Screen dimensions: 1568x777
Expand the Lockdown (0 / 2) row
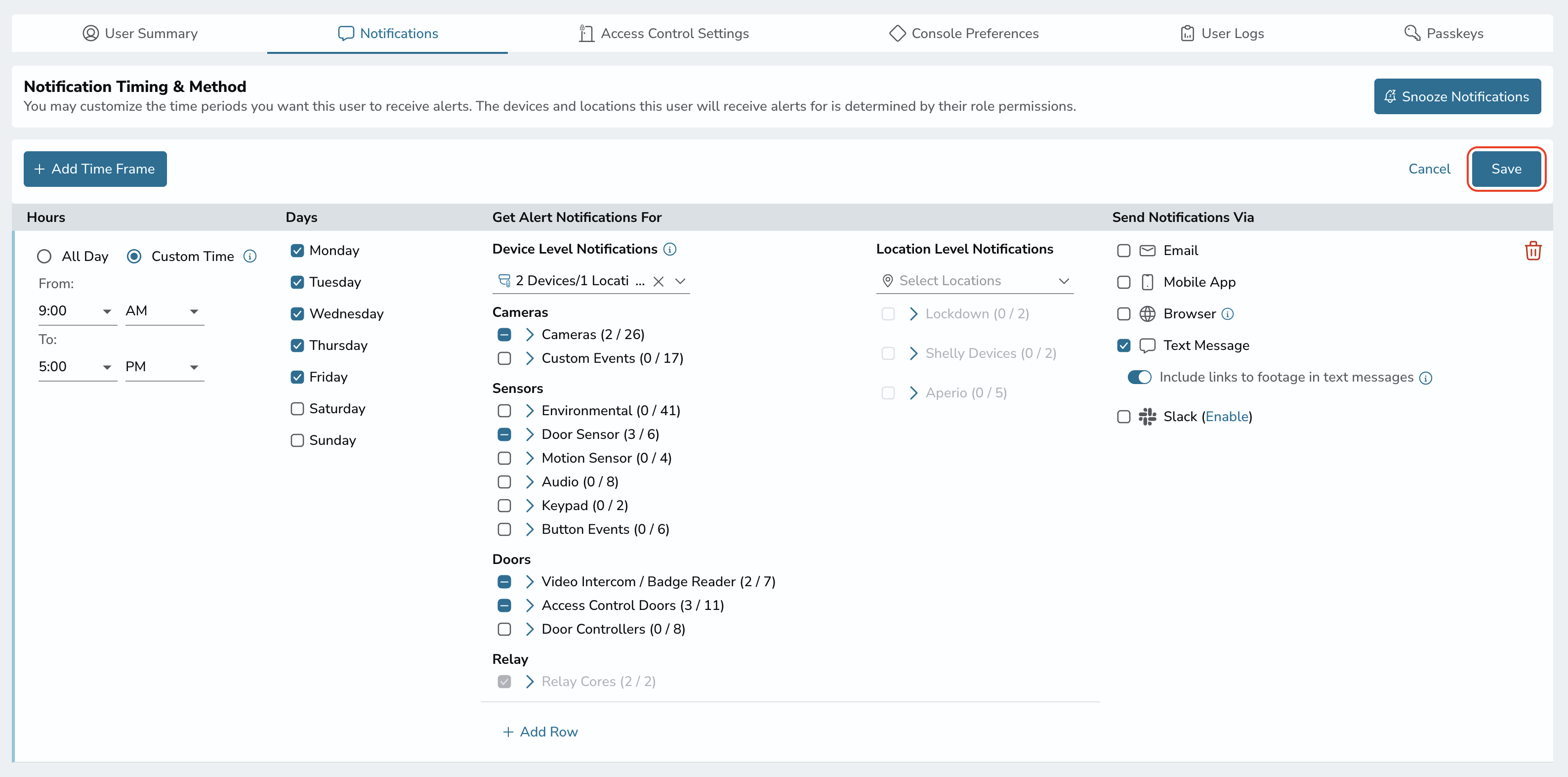click(913, 313)
